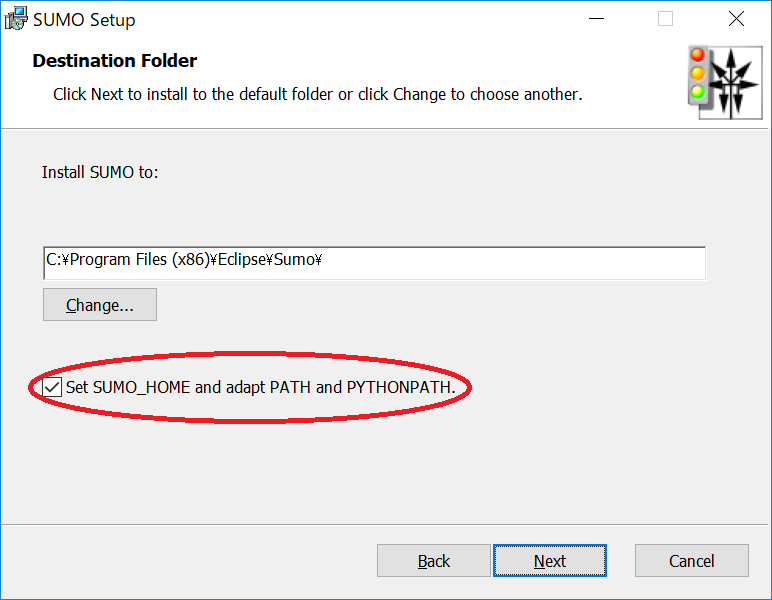
Task: Click the 'Destination Folder' heading
Action: [x=115, y=61]
